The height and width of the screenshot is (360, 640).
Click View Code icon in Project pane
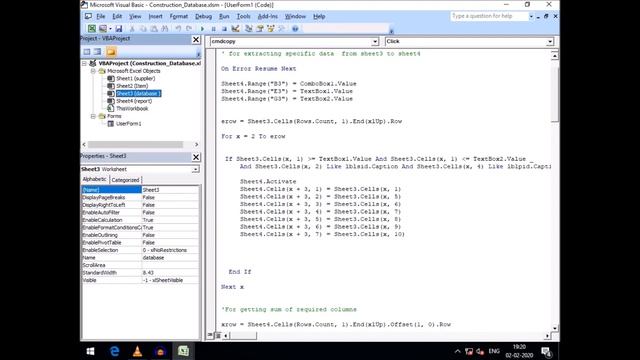tap(87, 52)
